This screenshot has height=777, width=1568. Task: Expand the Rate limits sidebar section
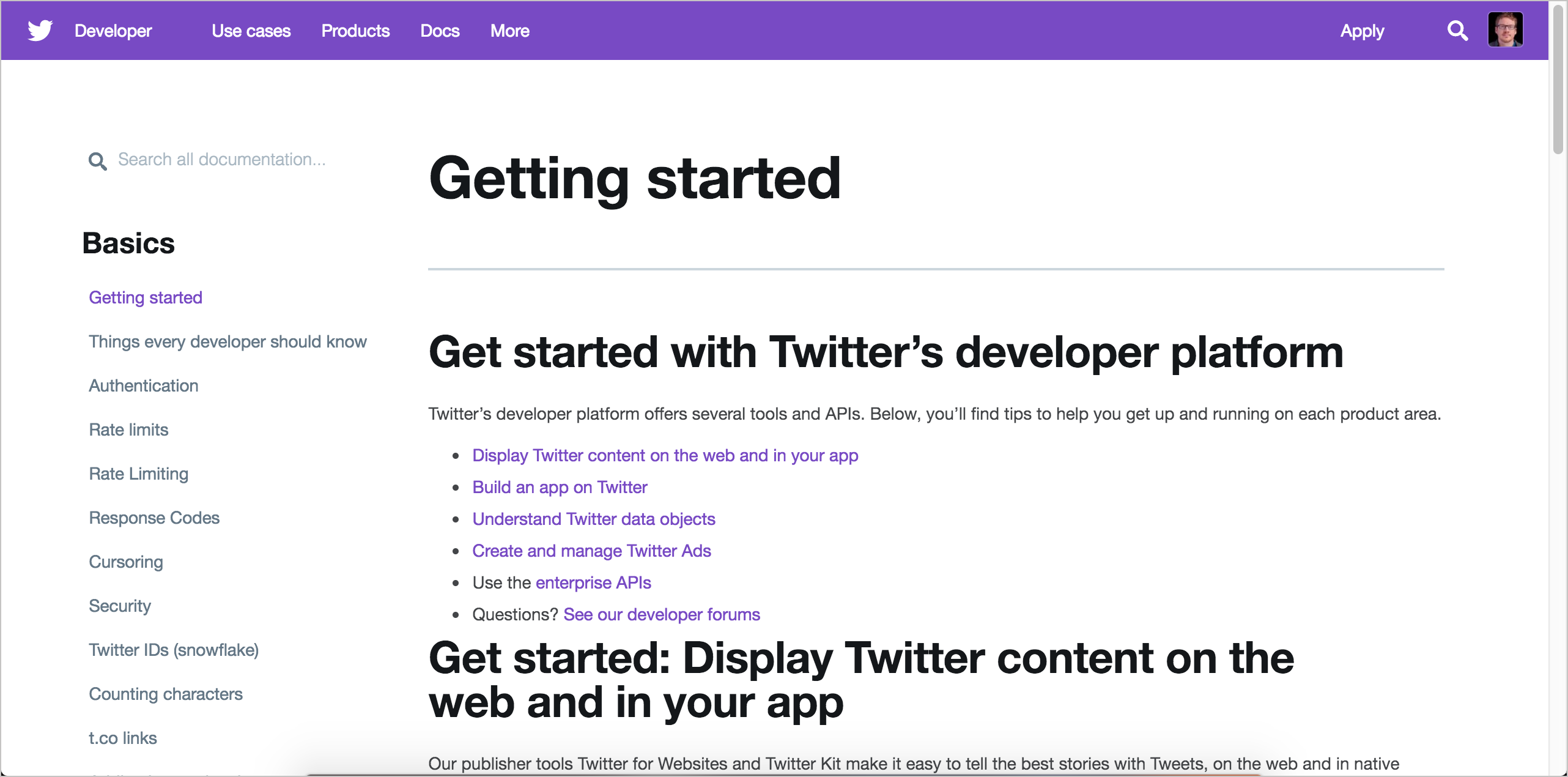tap(128, 429)
